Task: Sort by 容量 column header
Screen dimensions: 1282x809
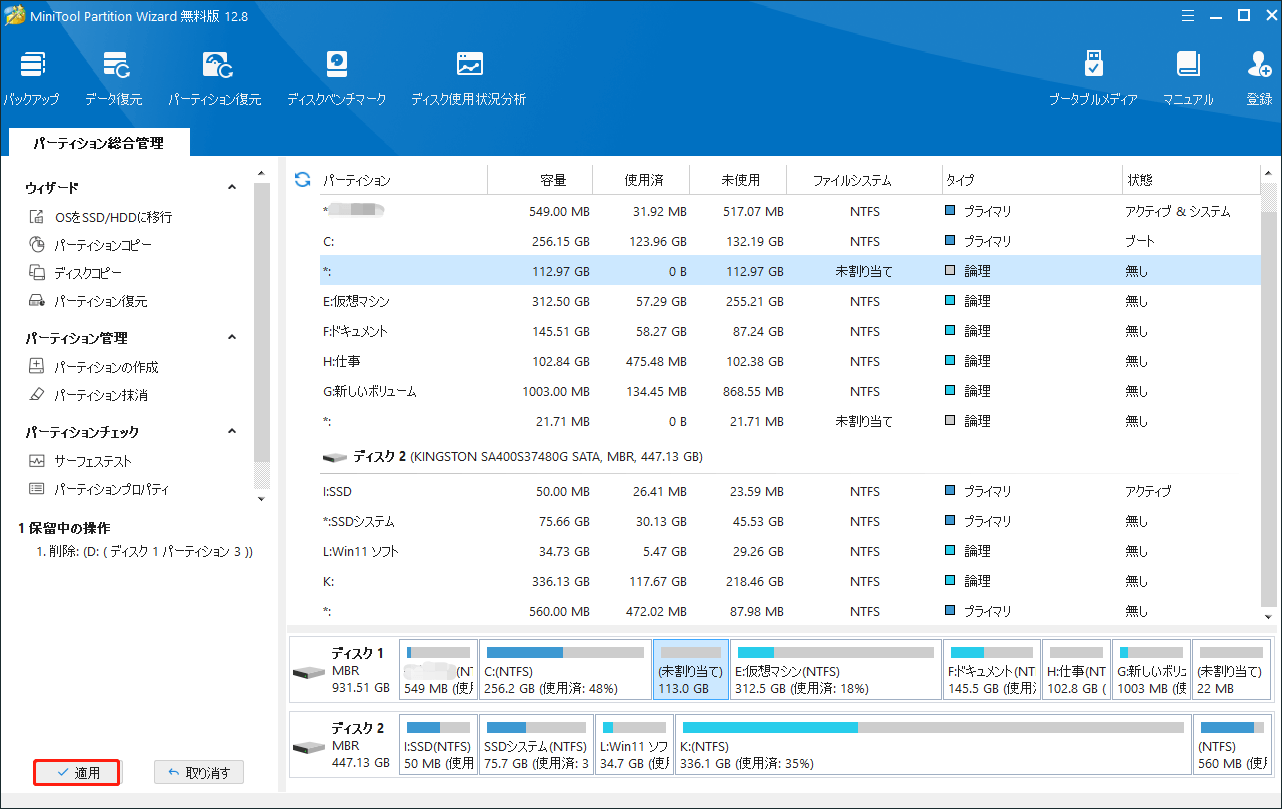Action: (540, 180)
